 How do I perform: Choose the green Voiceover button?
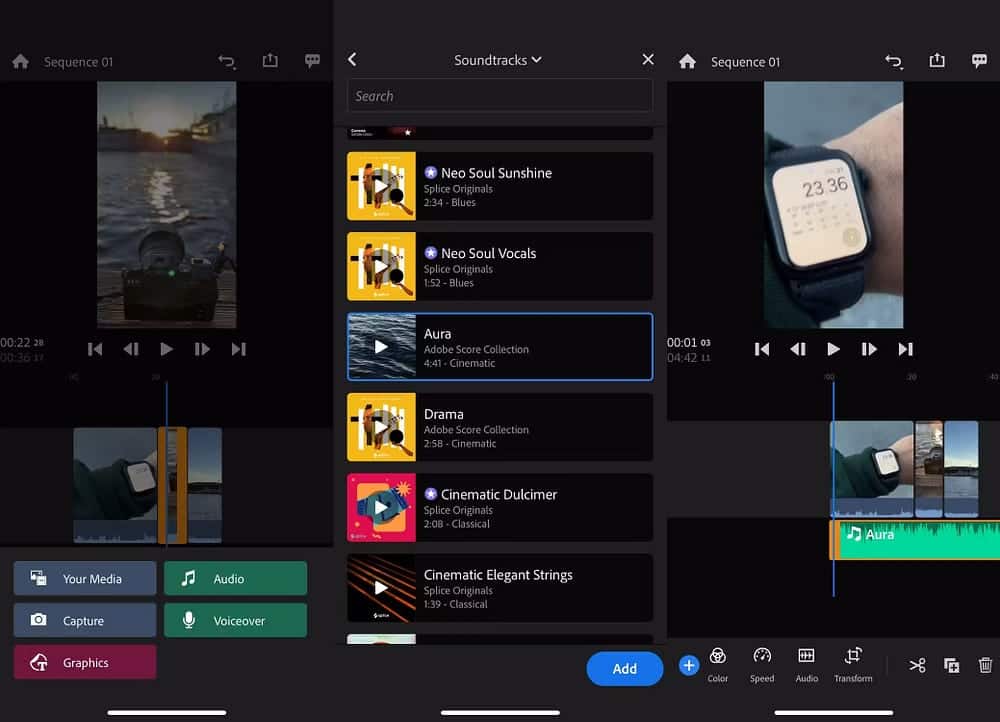point(235,620)
